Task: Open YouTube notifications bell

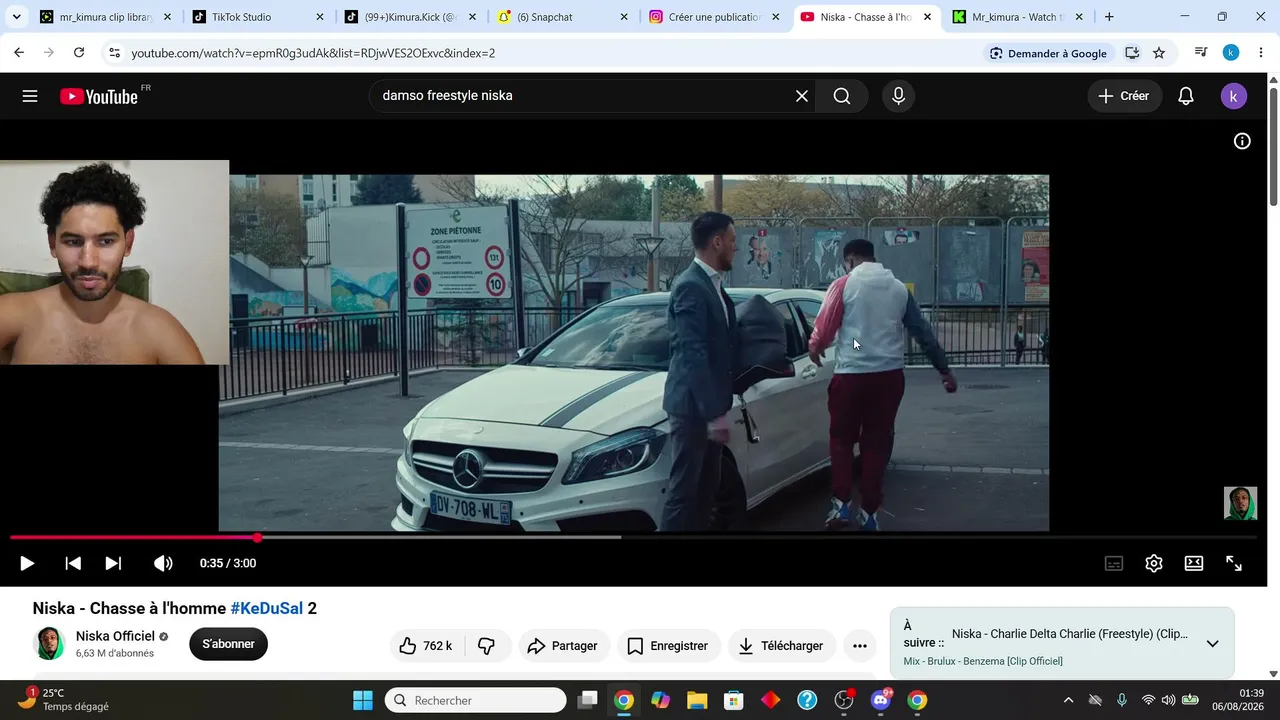Action: pos(1186,96)
